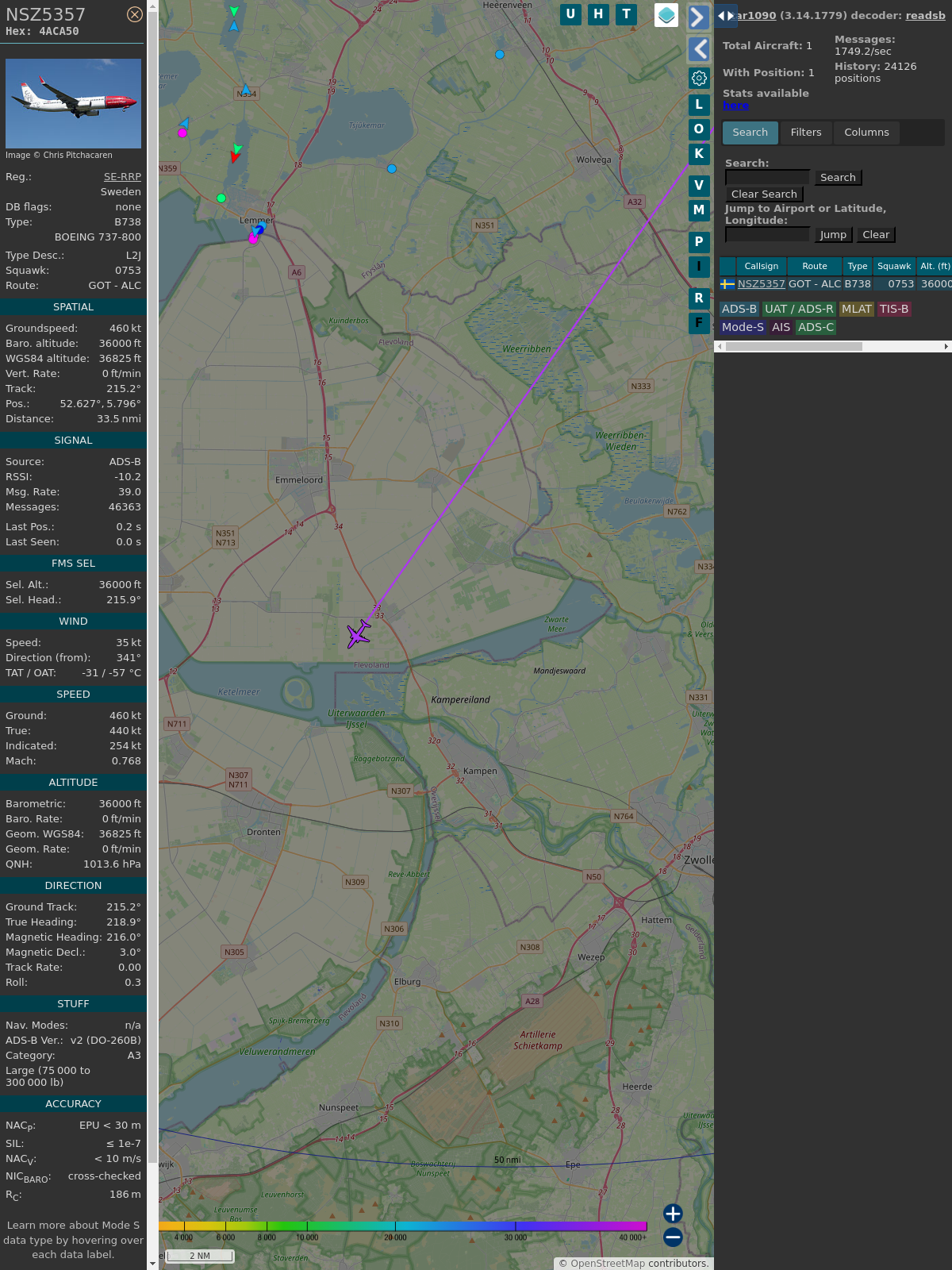Viewport: 952px width, 1270px height.
Task: Toggle the L labels map button
Action: tap(699, 105)
